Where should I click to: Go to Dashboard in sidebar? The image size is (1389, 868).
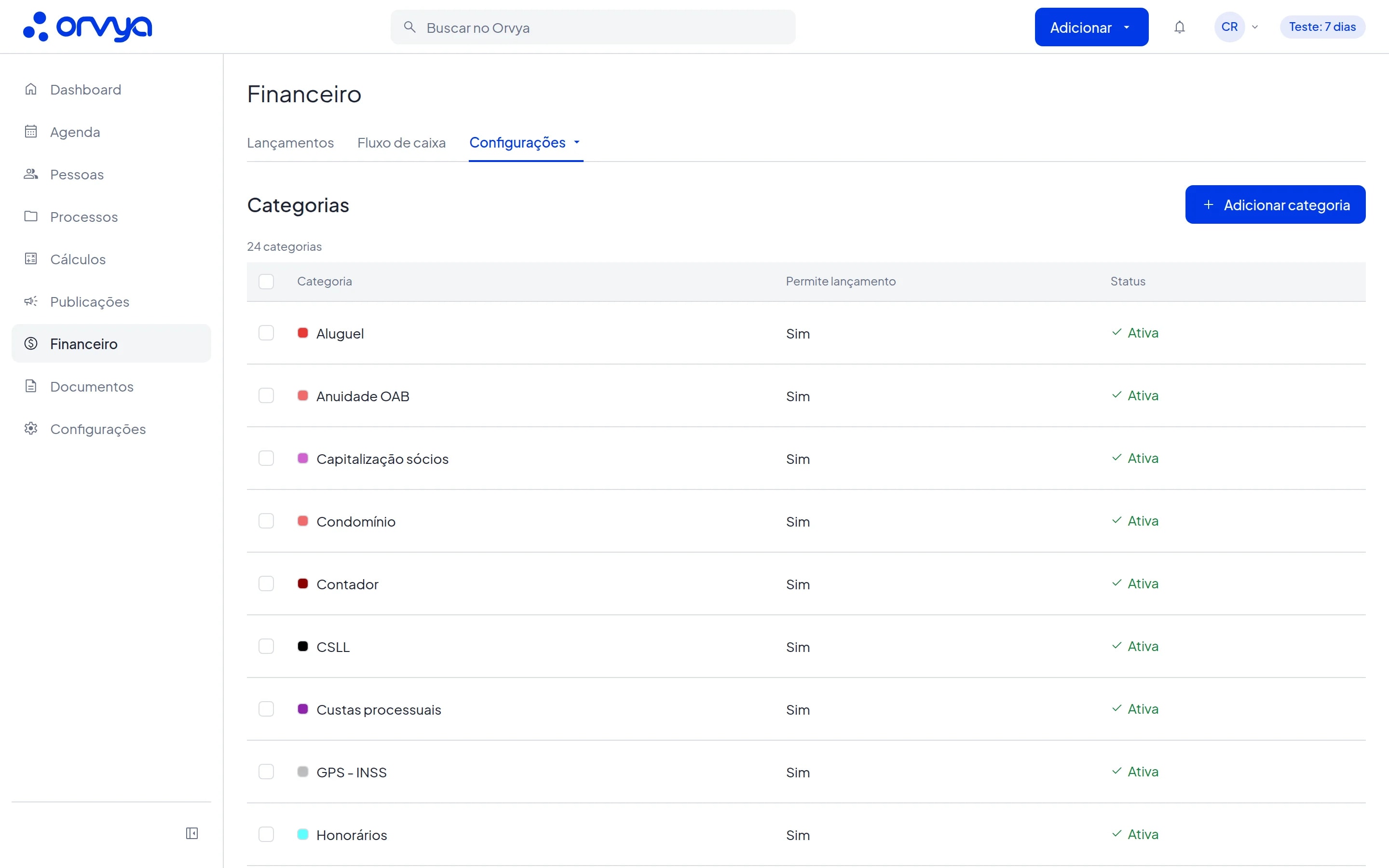click(111, 89)
